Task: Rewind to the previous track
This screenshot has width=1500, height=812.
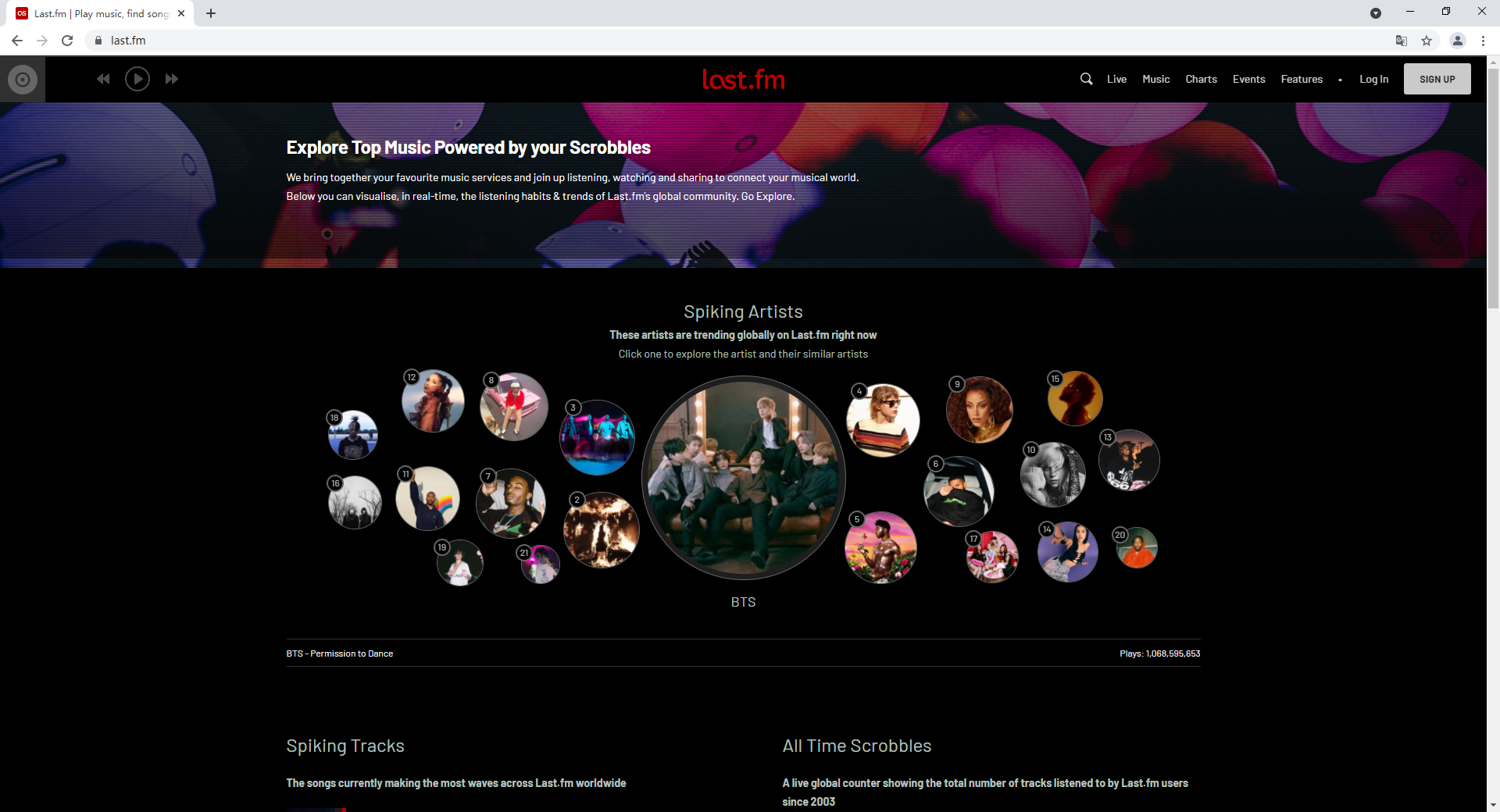Action: [x=102, y=79]
